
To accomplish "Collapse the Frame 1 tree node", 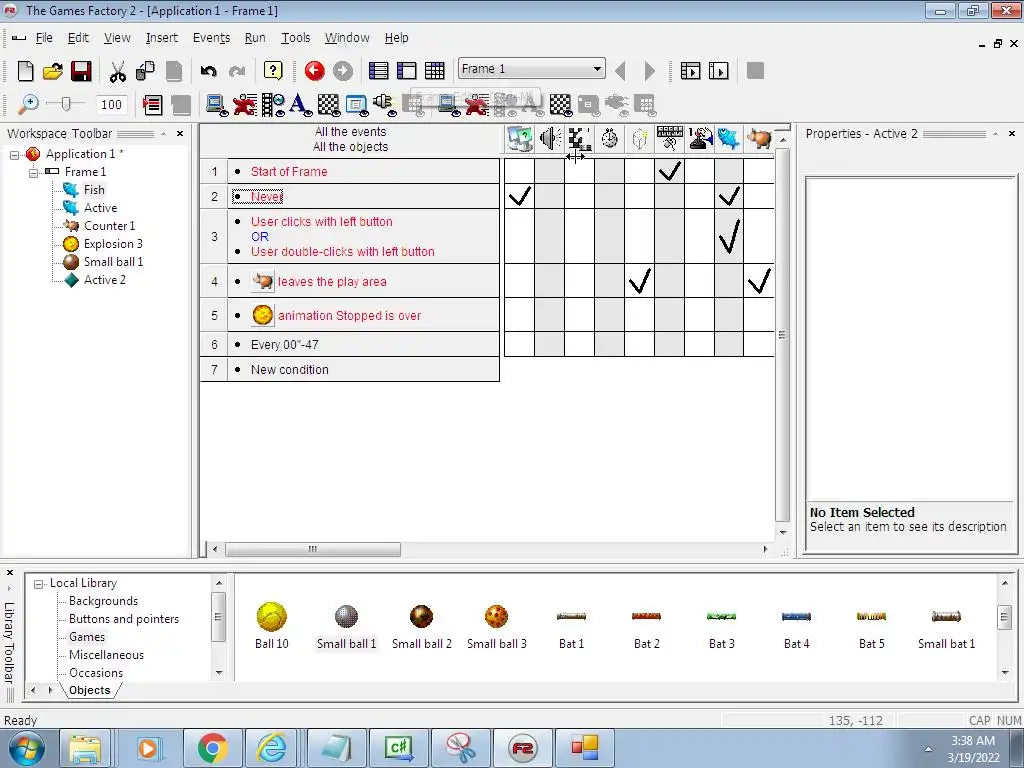I will (x=33, y=172).
